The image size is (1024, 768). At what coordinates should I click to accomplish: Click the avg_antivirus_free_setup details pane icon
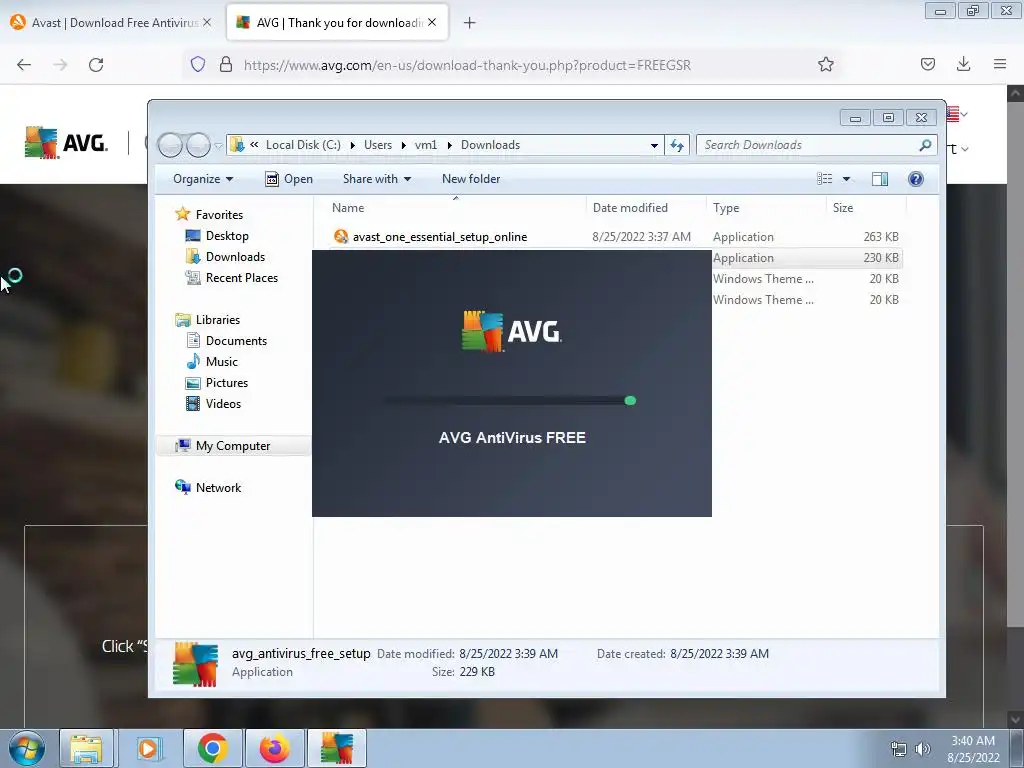click(x=195, y=664)
